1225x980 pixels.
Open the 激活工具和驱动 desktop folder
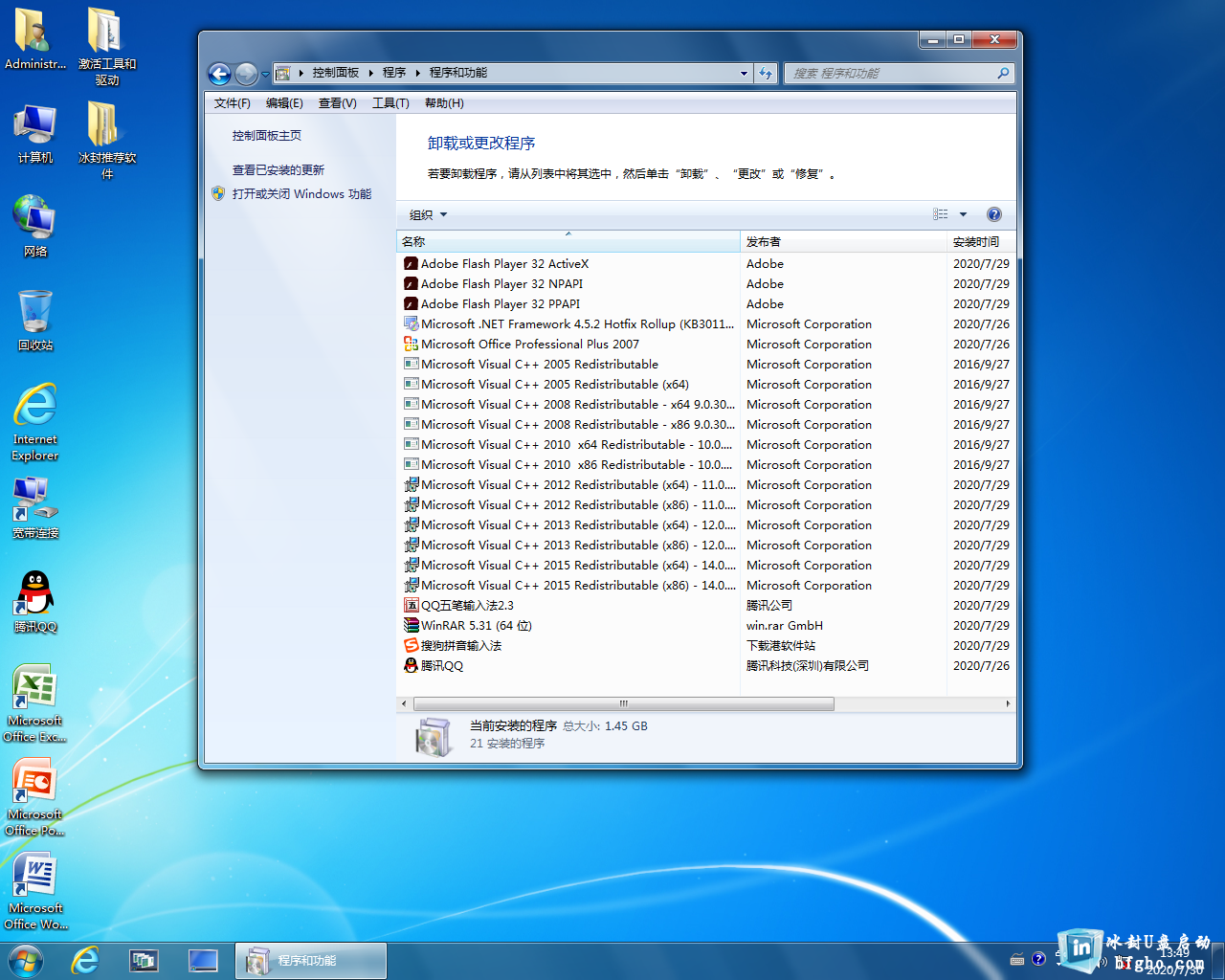107,47
